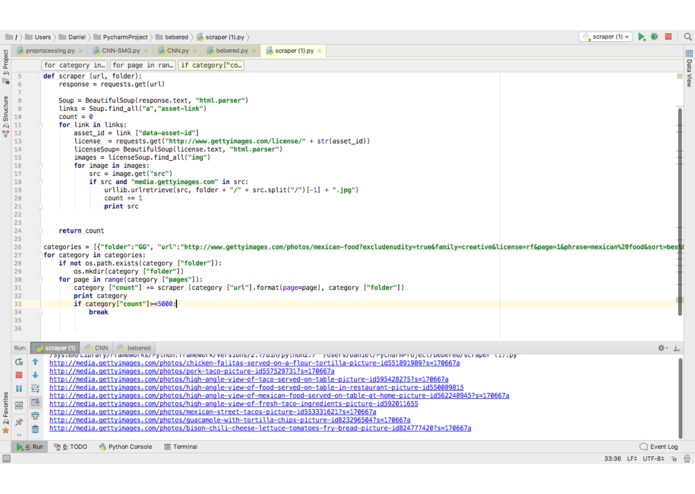Switch to preprocessing.py editor tab

pyautogui.click(x=50, y=51)
